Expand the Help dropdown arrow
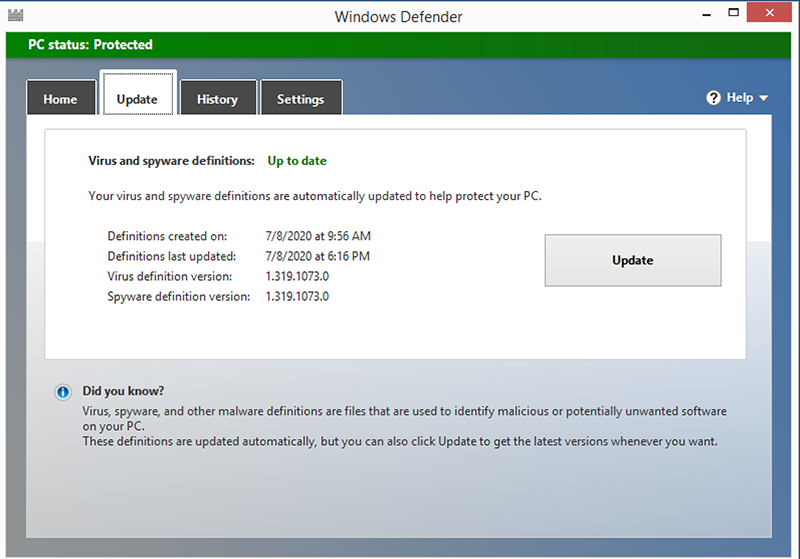The height and width of the screenshot is (559, 800). (764, 98)
